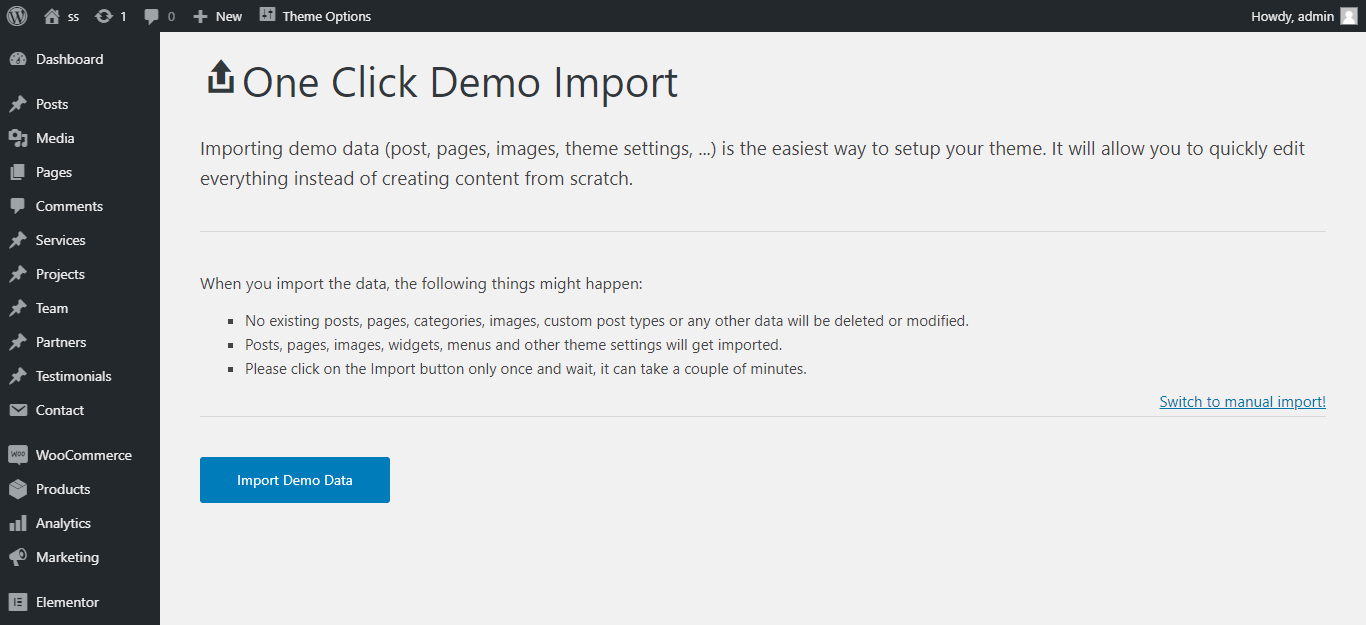Click the WordPress logo icon
1366x625 pixels.
pyautogui.click(x=17, y=16)
